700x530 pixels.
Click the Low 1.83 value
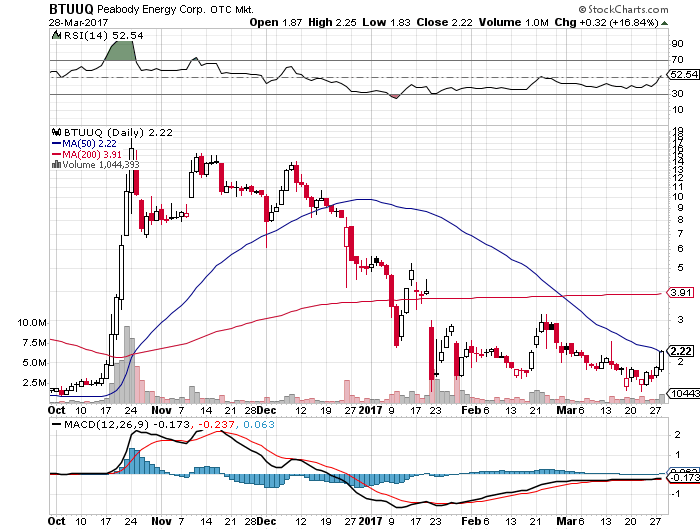point(386,22)
